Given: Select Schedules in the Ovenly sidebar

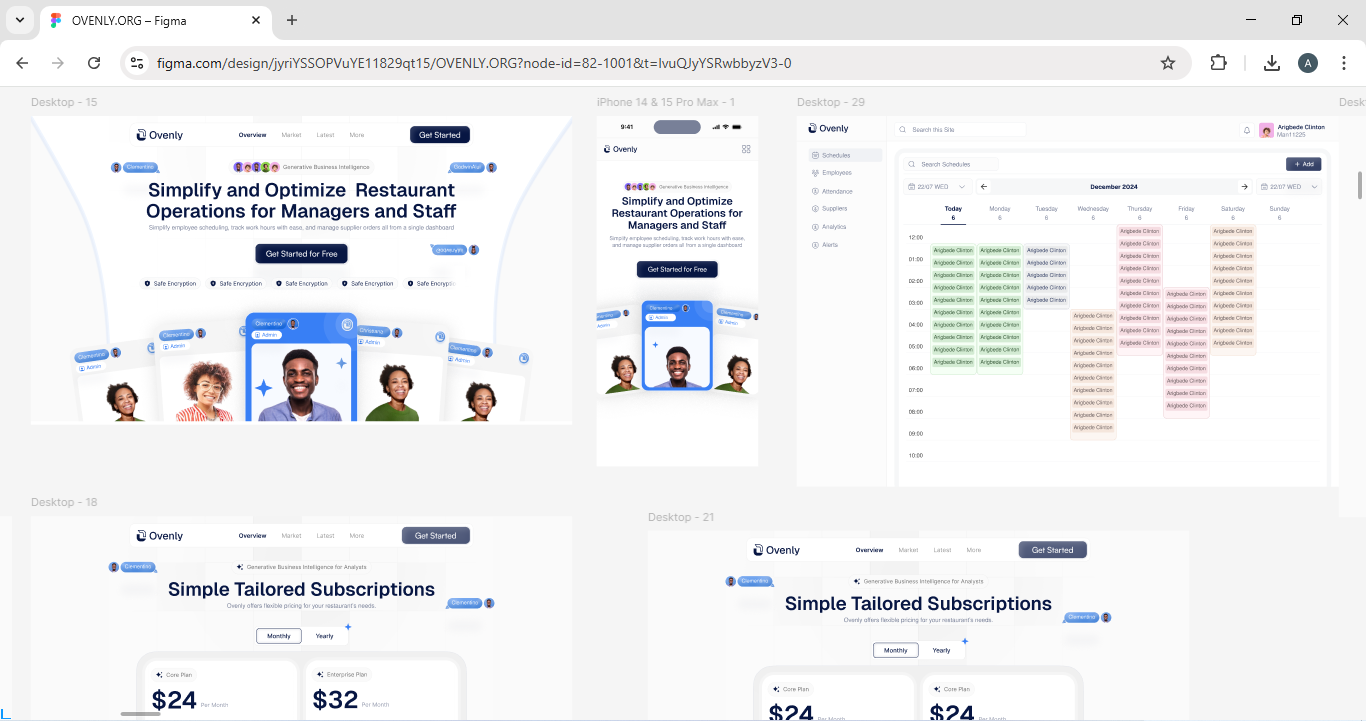Looking at the screenshot, I should pyautogui.click(x=845, y=155).
